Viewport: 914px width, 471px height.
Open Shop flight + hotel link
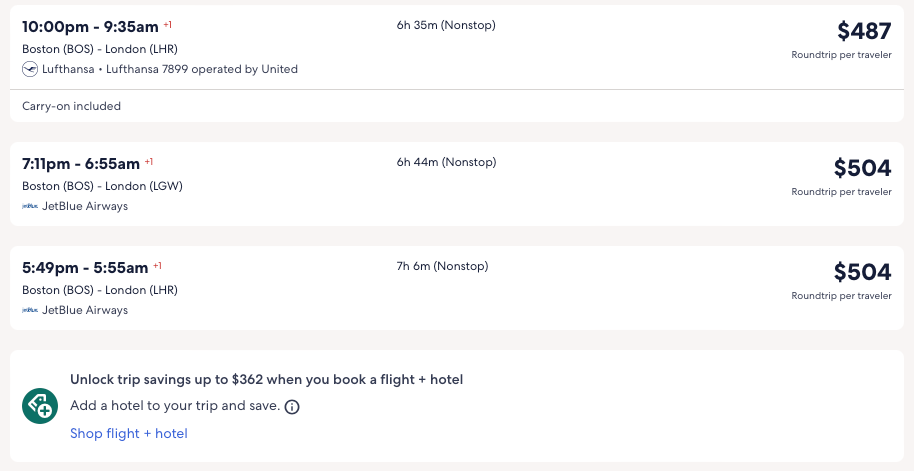click(x=129, y=433)
